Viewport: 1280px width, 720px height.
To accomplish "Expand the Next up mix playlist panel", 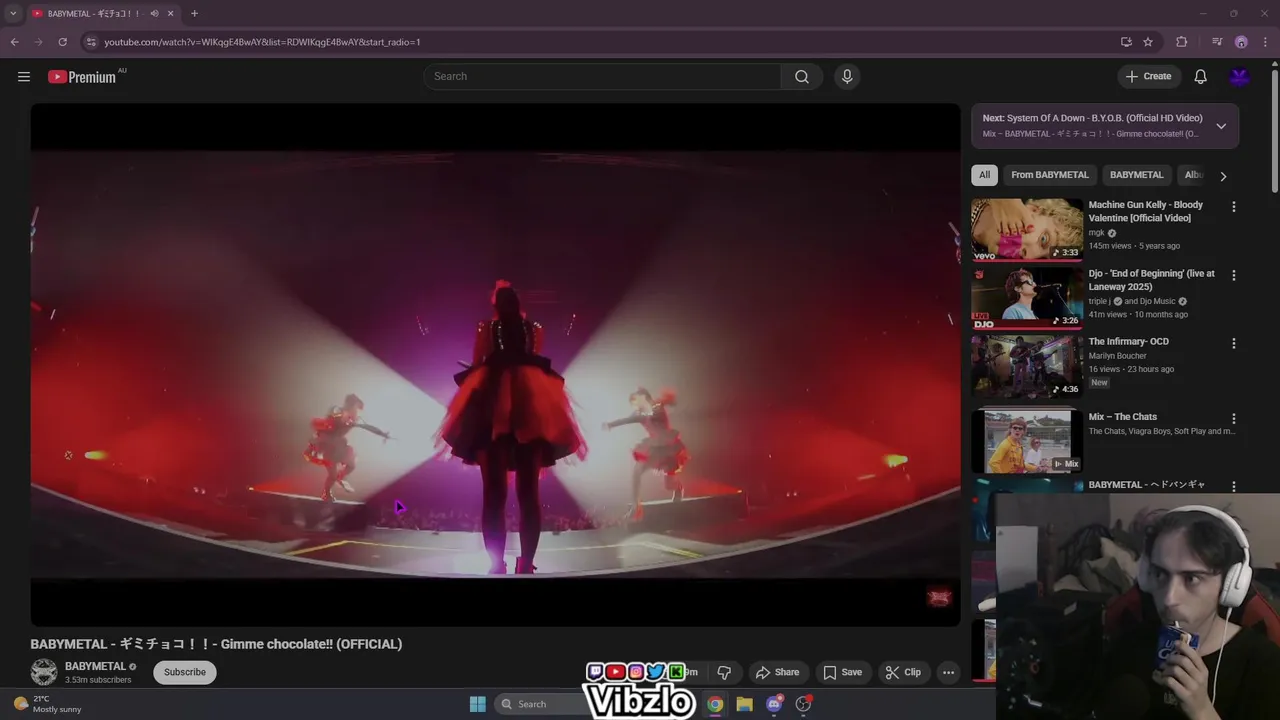I will pyautogui.click(x=1221, y=126).
